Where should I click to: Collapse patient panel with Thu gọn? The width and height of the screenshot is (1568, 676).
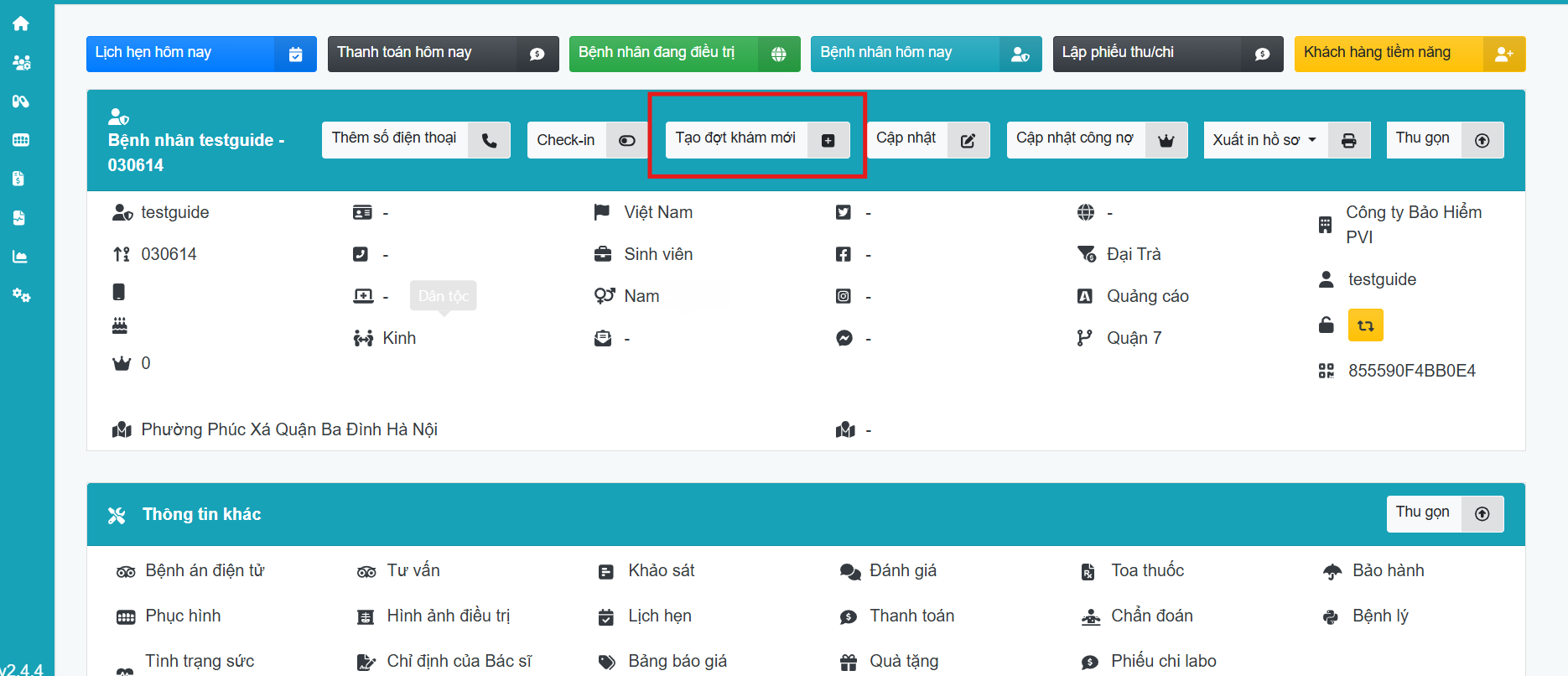(1444, 139)
